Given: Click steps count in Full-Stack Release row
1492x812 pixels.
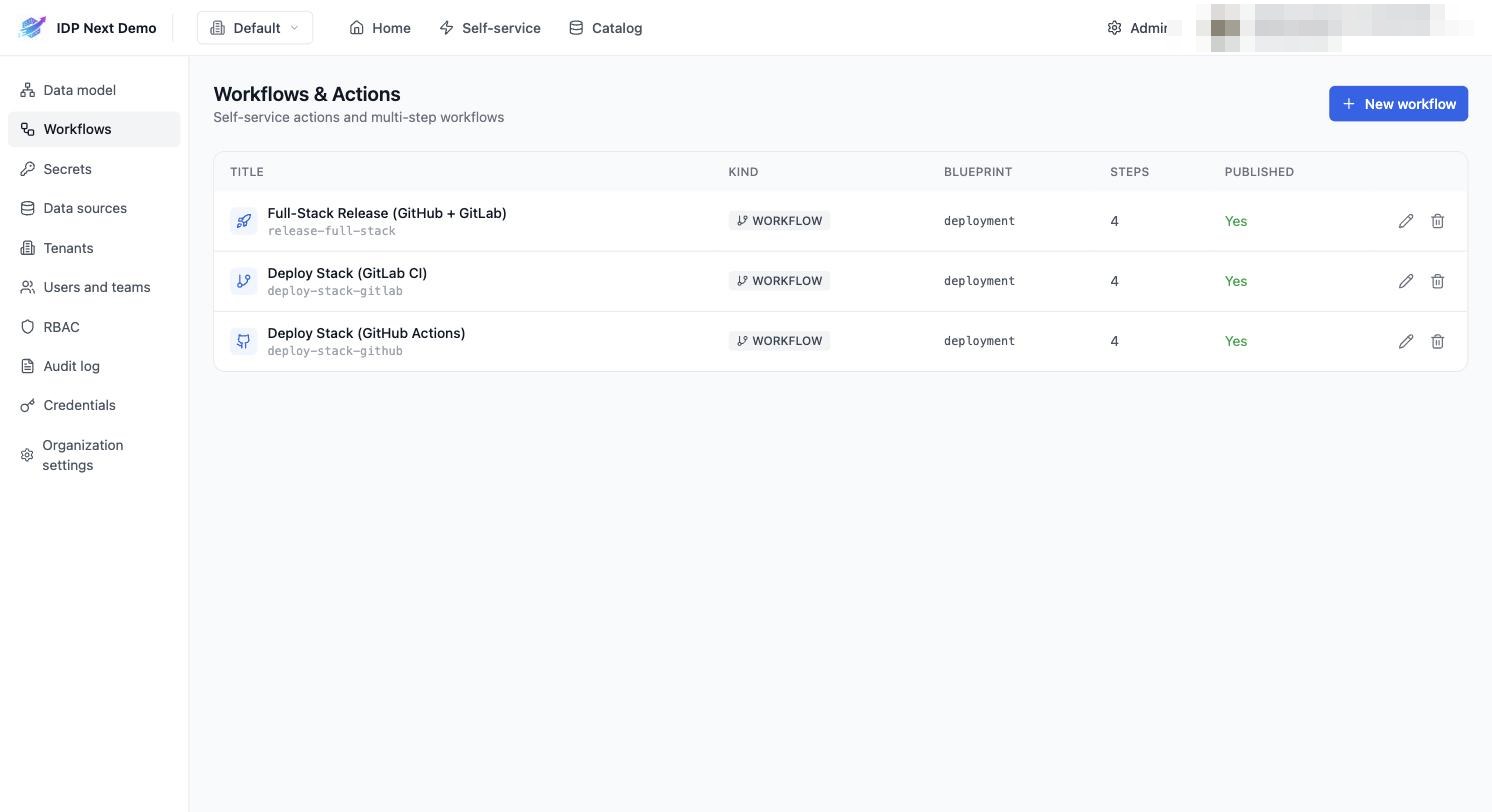Looking at the screenshot, I should coord(1114,221).
